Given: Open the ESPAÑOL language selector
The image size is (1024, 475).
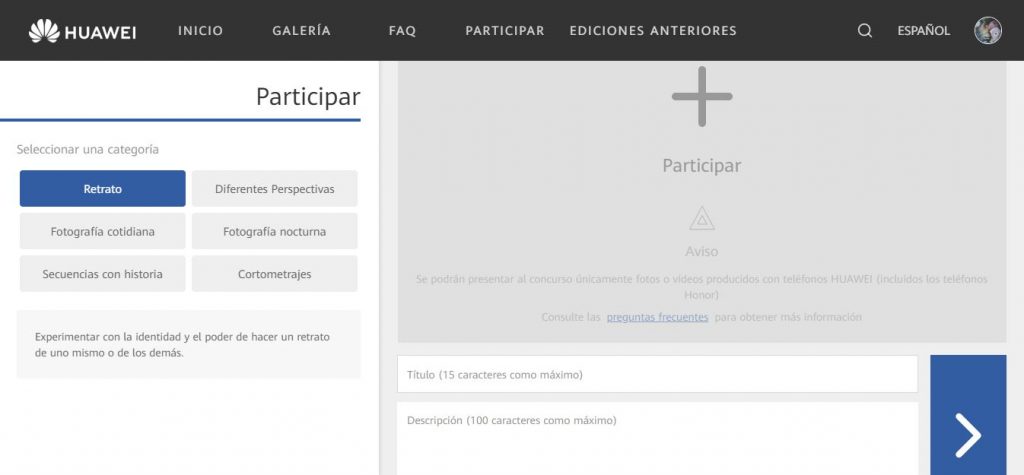Looking at the screenshot, I should pos(923,31).
